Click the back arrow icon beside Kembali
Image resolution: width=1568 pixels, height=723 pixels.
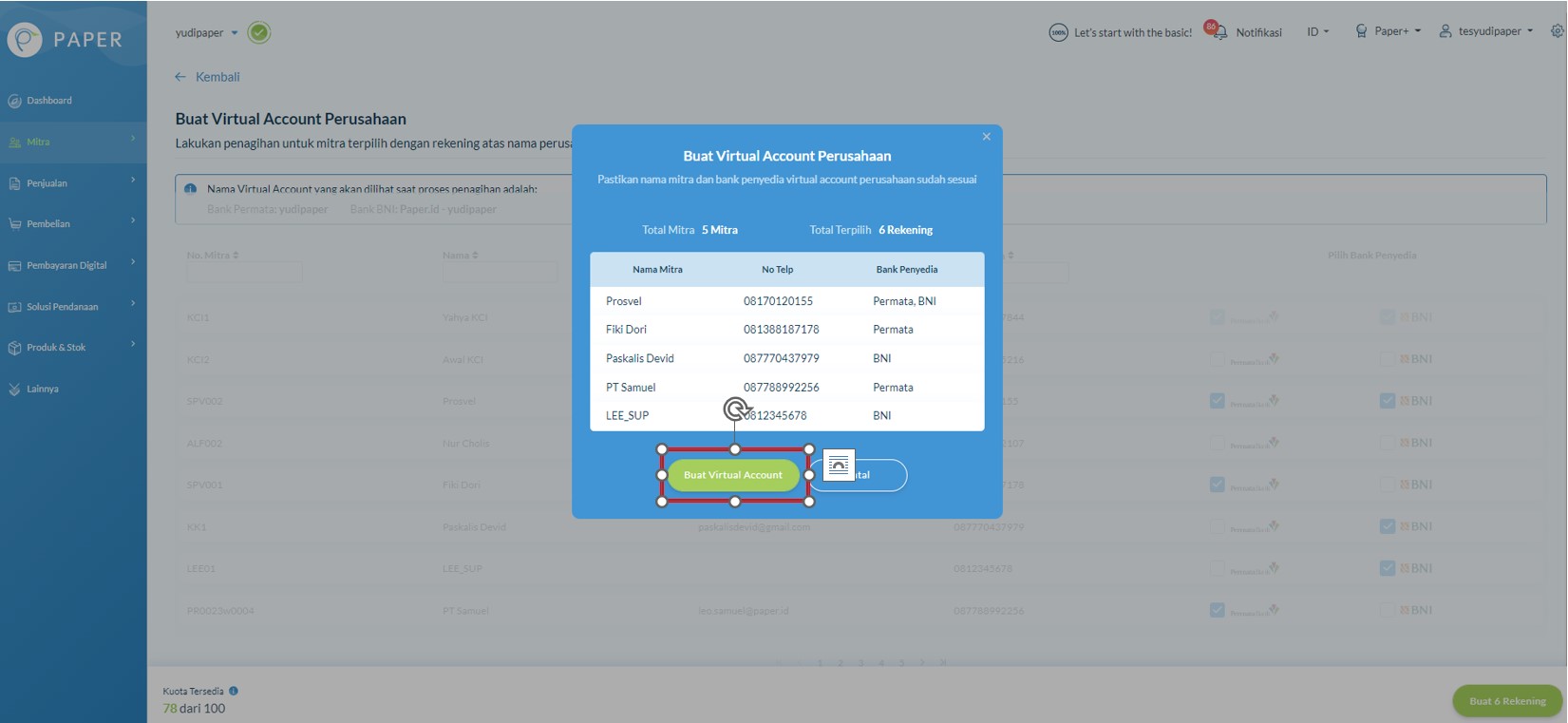[x=180, y=77]
